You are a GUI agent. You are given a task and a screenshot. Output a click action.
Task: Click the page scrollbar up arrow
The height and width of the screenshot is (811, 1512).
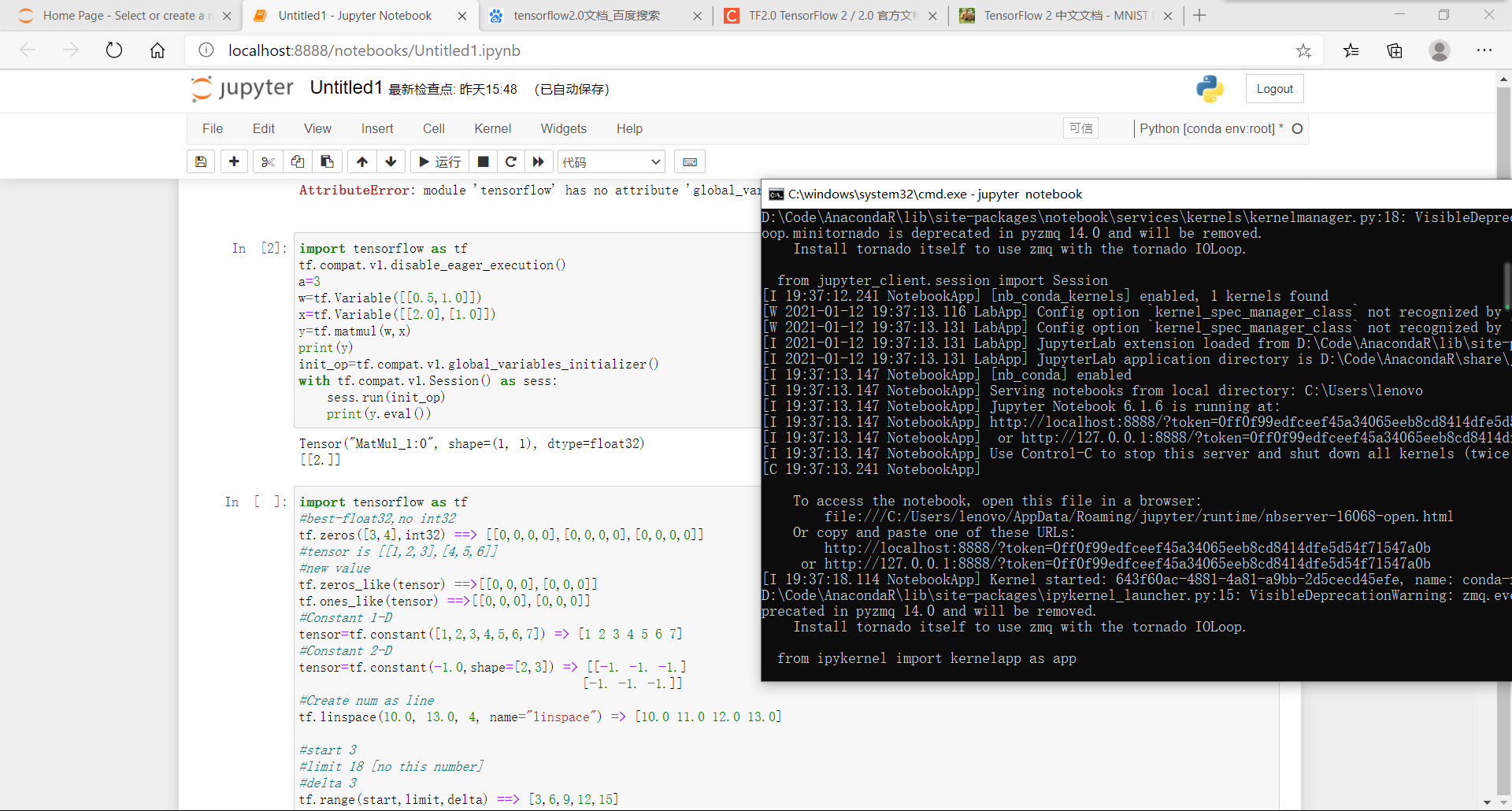[x=1503, y=79]
